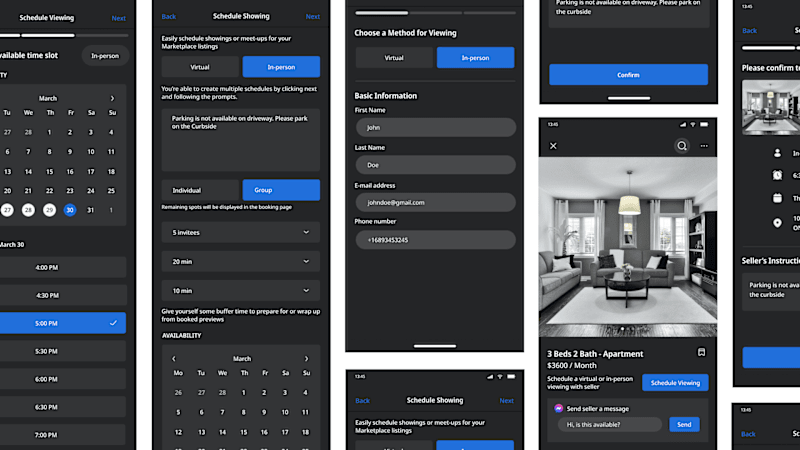Screen dimensions: 800x450
Task: Select highlighted March 30 date
Action: (x=70, y=210)
